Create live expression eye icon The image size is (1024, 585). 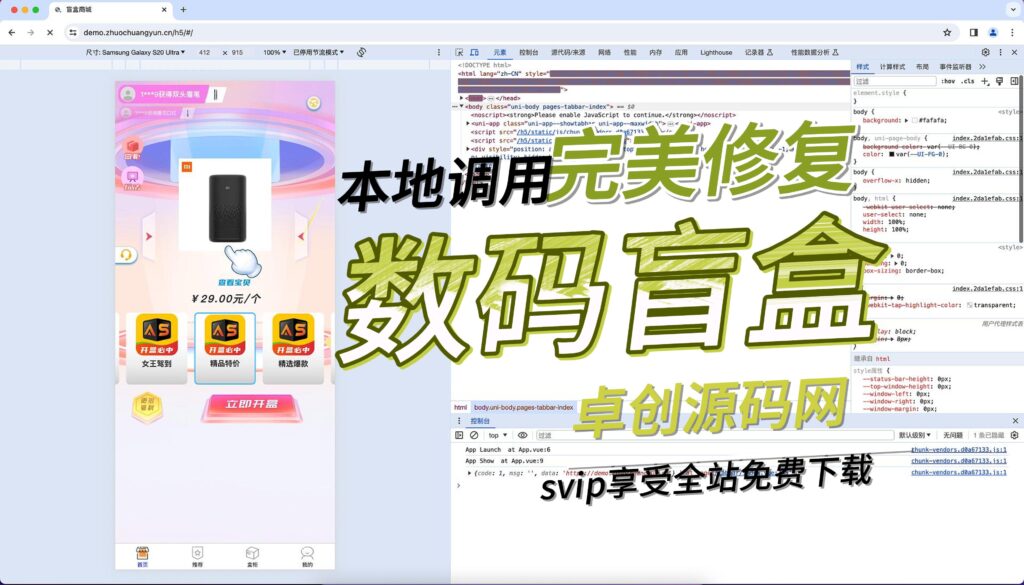[x=522, y=435]
